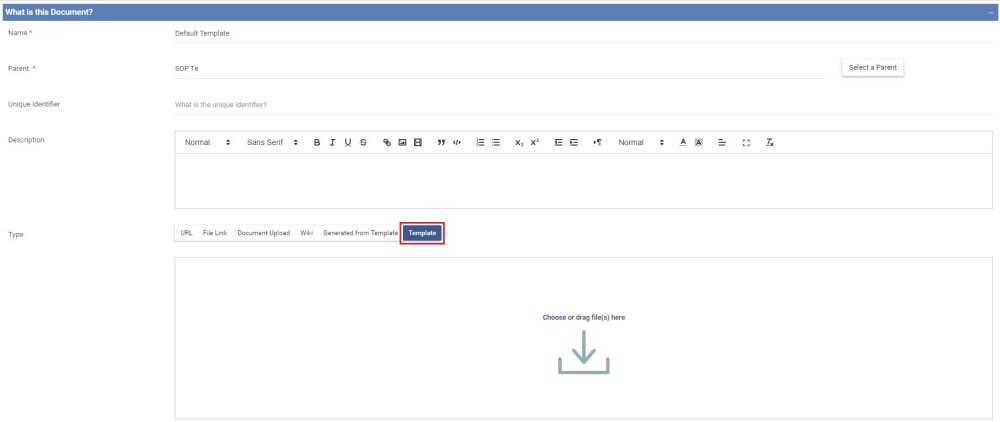Create a numbered list
The height and width of the screenshot is (422, 1000).
pos(480,143)
